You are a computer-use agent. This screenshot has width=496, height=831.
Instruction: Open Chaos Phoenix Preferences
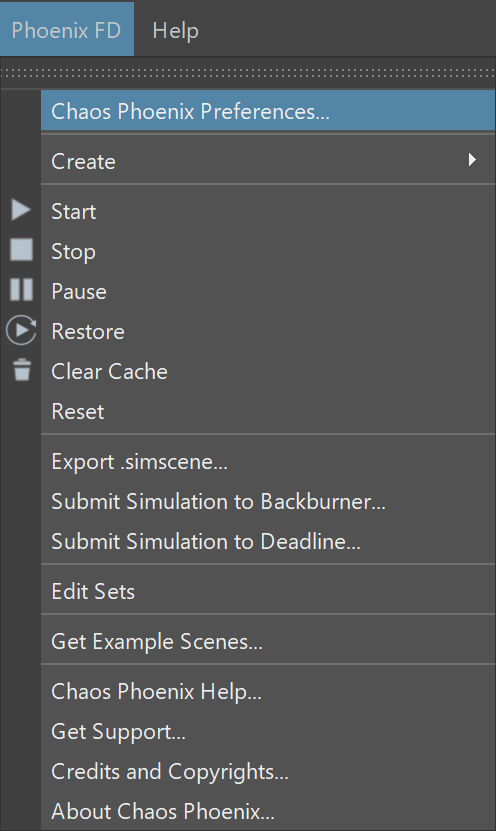(x=268, y=111)
